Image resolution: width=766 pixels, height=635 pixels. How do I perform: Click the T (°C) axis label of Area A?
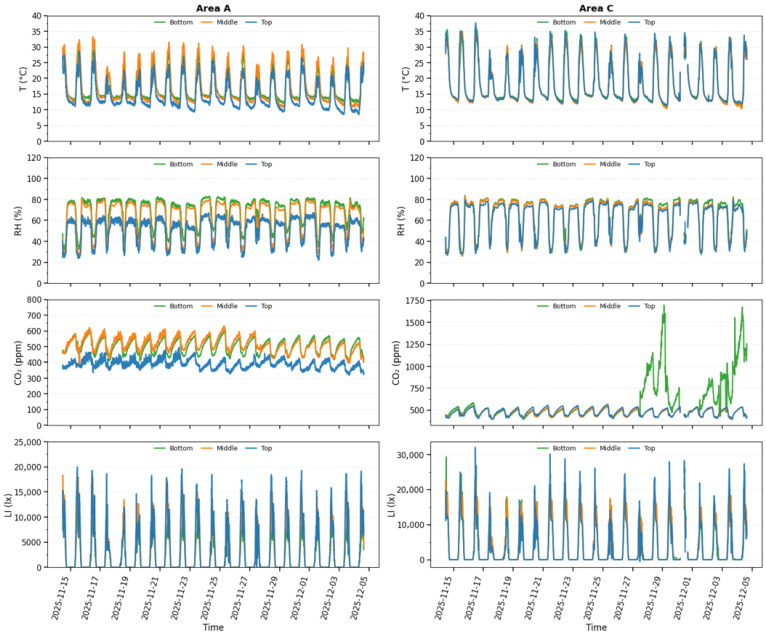coord(23,79)
